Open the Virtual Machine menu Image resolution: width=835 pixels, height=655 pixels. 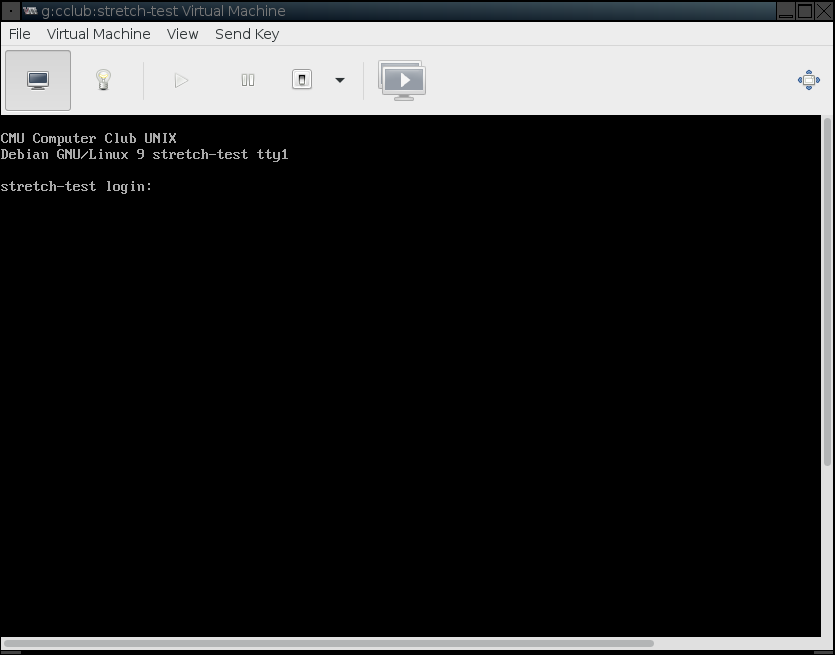click(x=99, y=34)
